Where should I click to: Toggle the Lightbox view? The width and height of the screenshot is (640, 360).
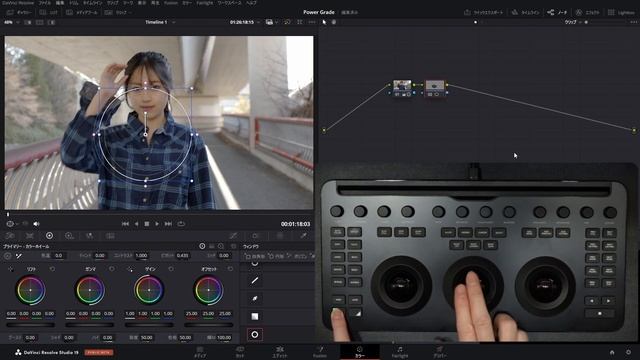(621, 13)
